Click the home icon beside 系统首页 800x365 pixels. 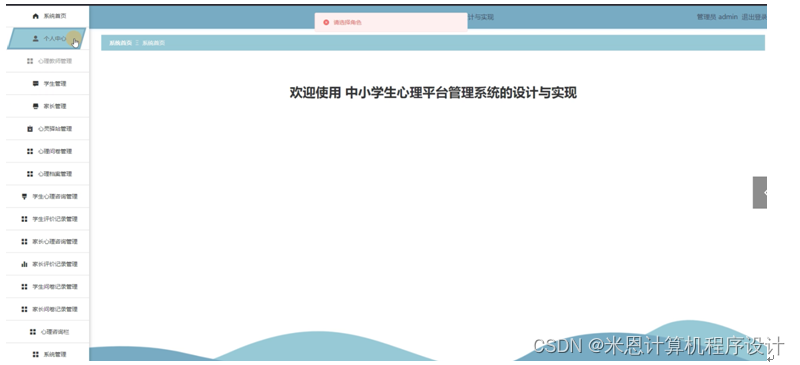coord(35,16)
